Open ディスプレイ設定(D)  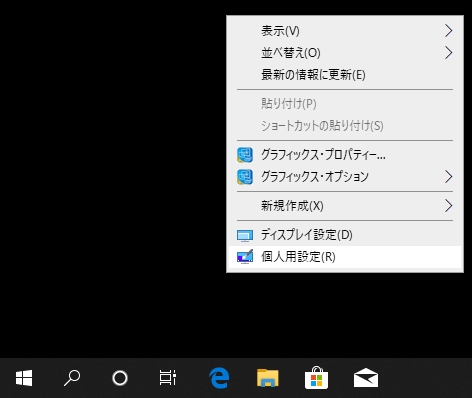point(345,235)
